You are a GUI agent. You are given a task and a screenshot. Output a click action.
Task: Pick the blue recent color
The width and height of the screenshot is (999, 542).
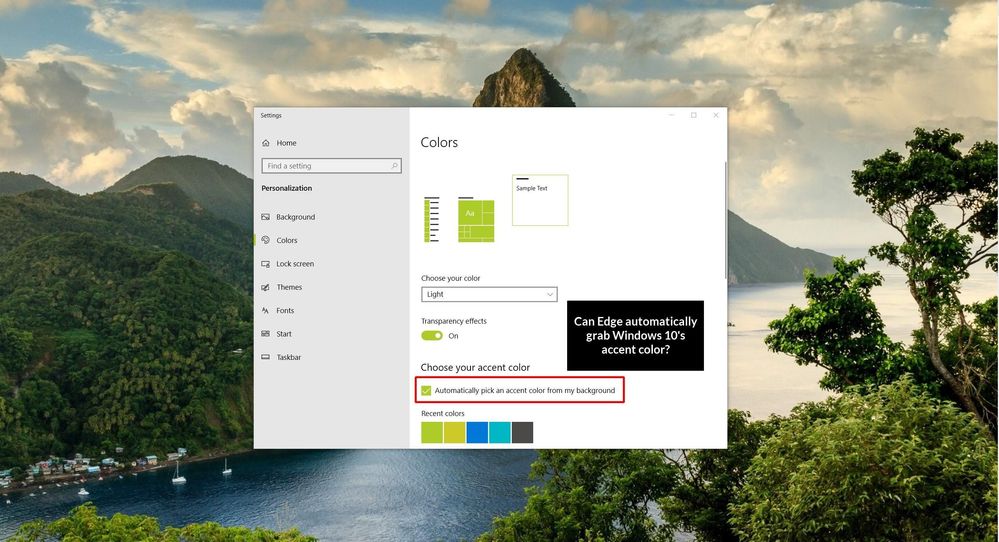tap(477, 432)
